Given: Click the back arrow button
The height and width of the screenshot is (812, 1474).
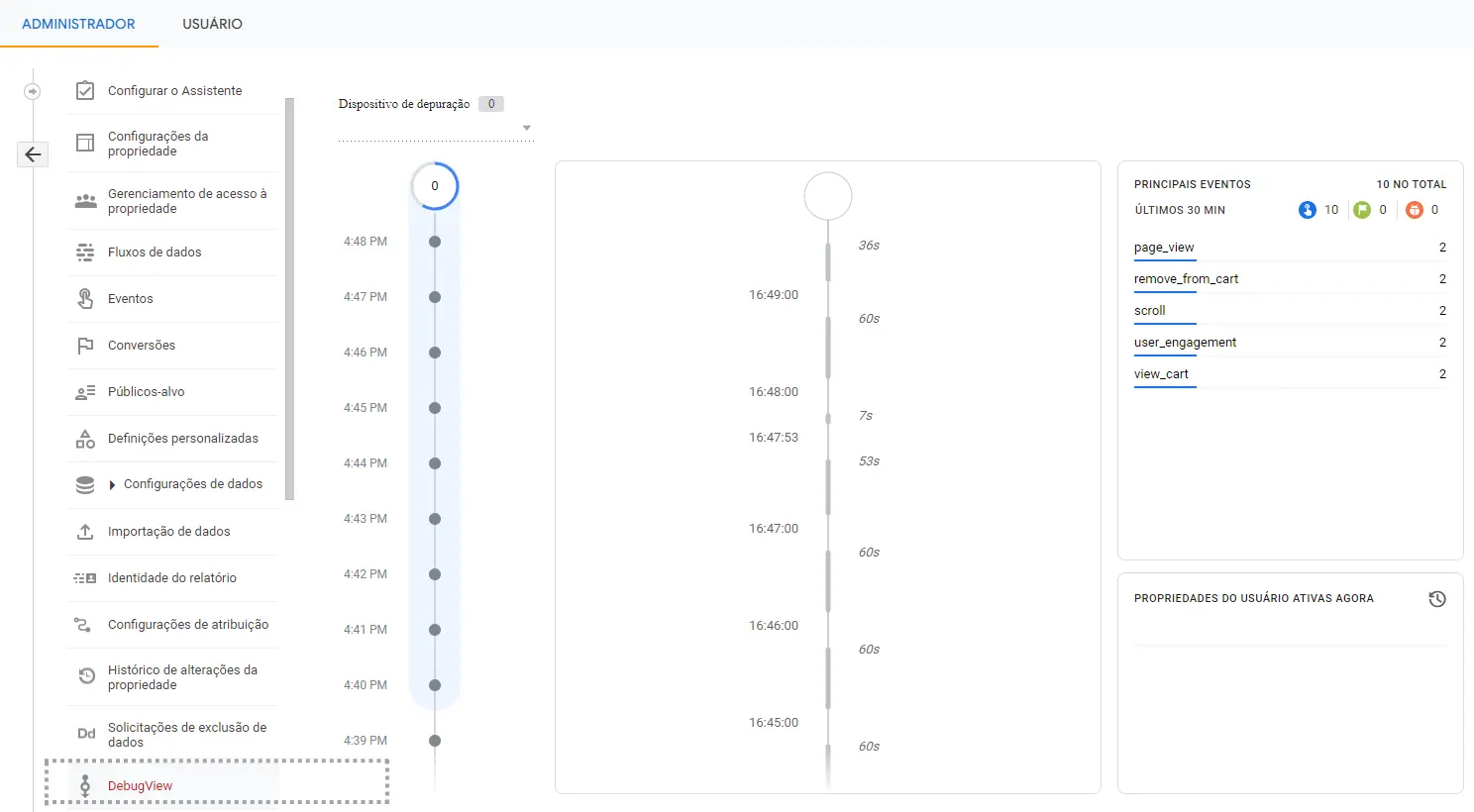Looking at the screenshot, I should pyautogui.click(x=33, y=154).
